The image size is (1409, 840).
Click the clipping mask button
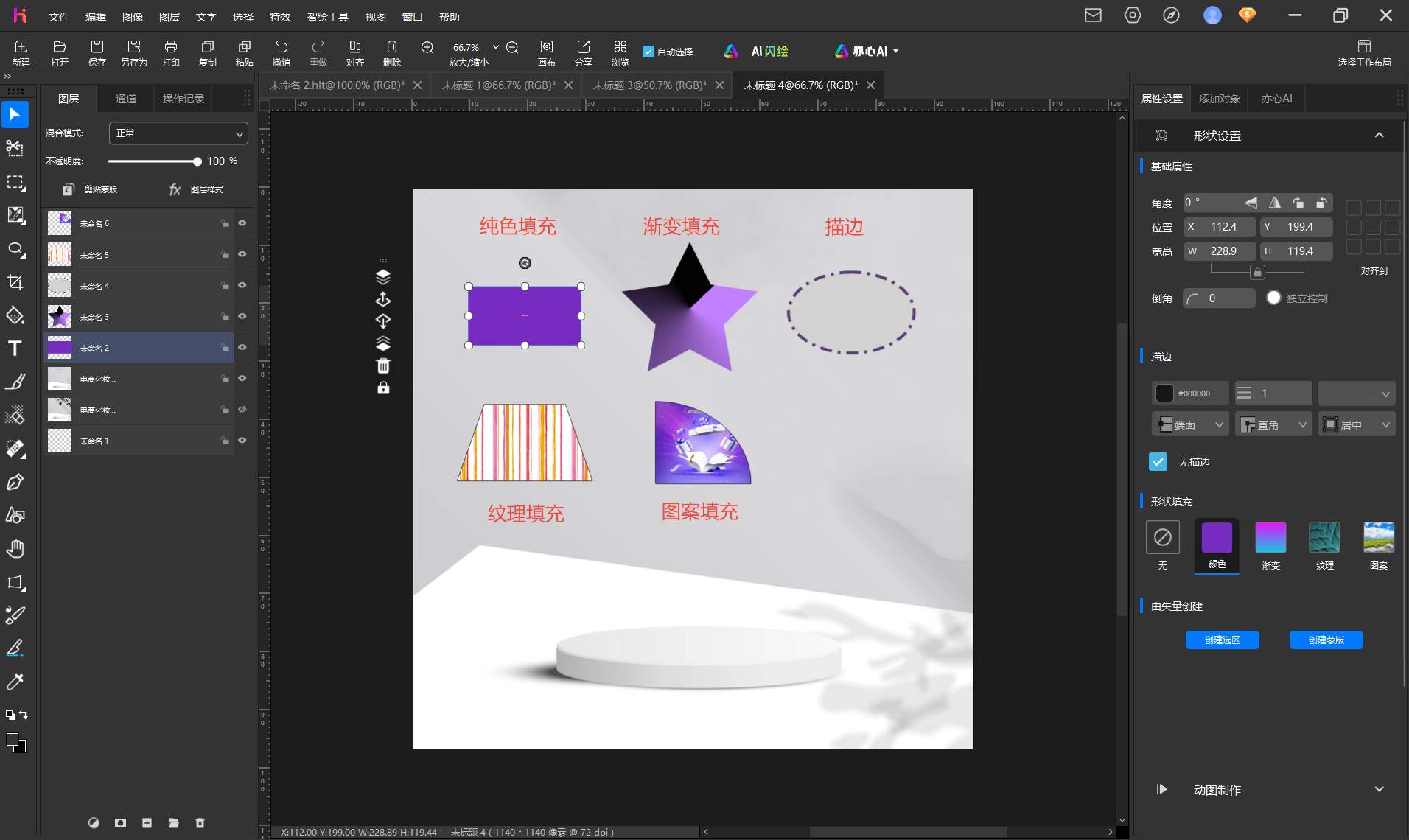[x=91, y=189]
